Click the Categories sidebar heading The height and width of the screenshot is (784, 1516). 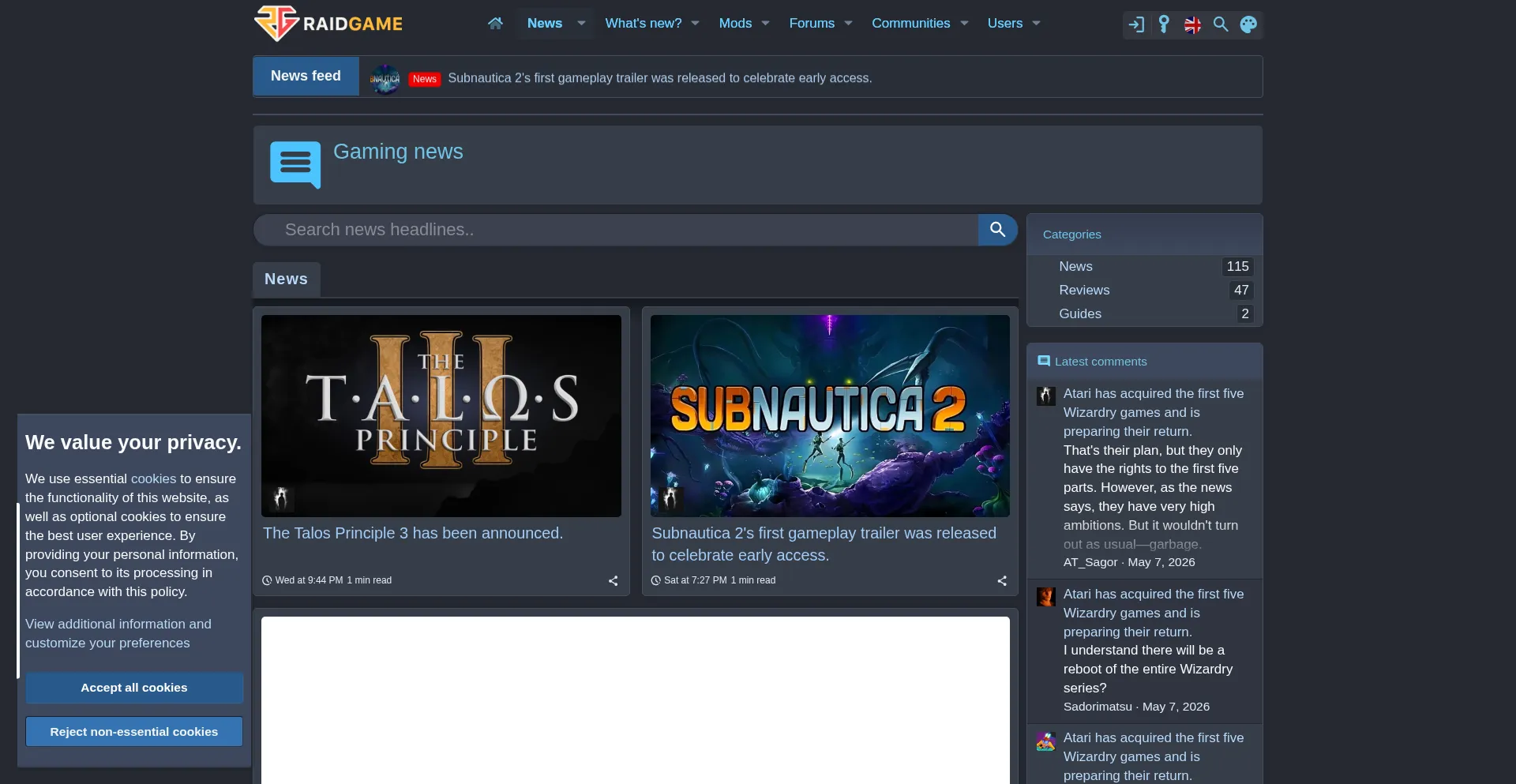(1071, 234)
